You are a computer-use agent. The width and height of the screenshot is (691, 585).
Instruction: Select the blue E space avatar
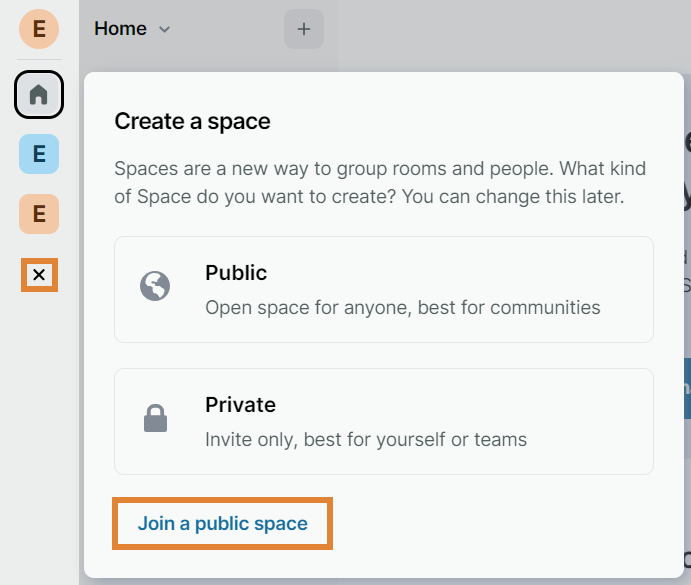[39, 154]
